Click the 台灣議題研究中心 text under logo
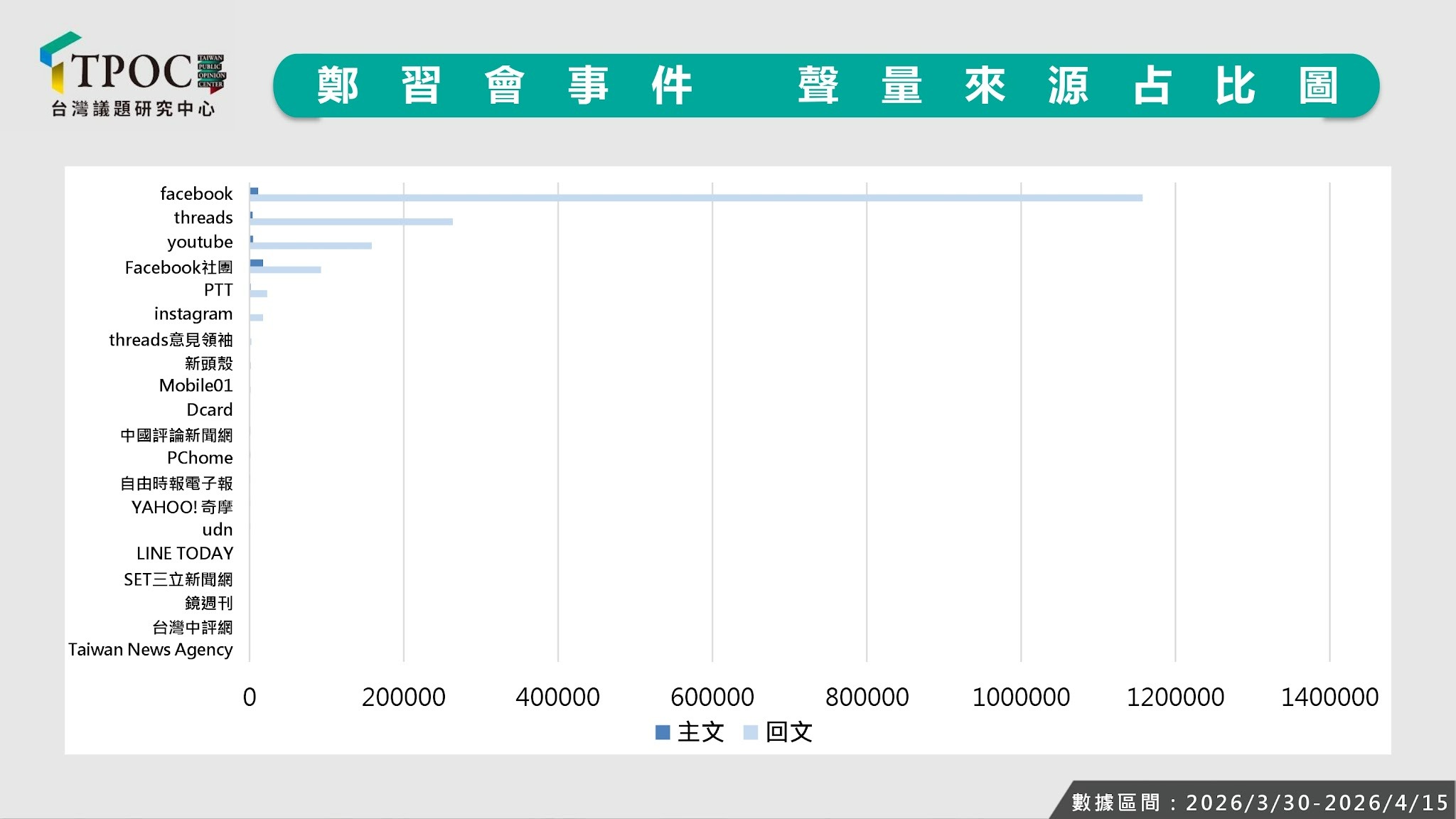 coord(133,109)
